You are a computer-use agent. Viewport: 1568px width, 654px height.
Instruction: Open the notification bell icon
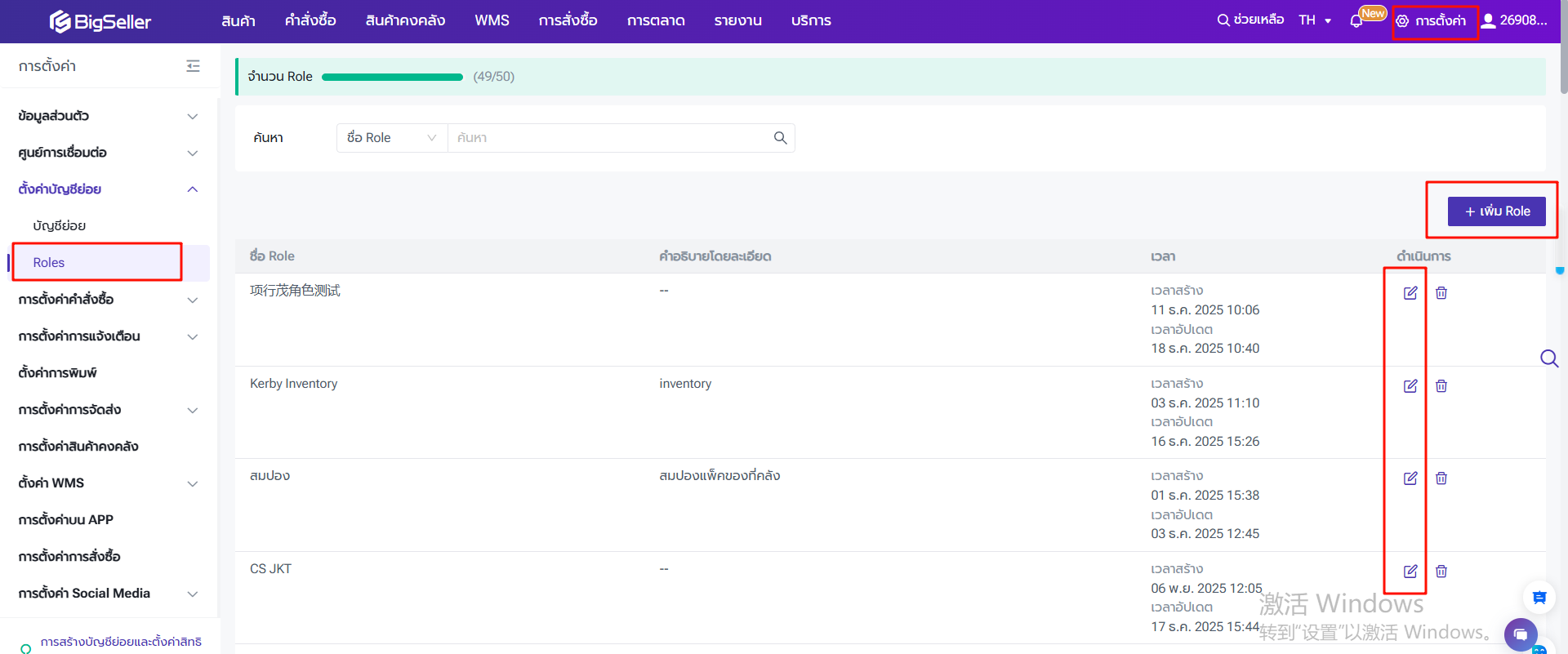(1356, 21)
